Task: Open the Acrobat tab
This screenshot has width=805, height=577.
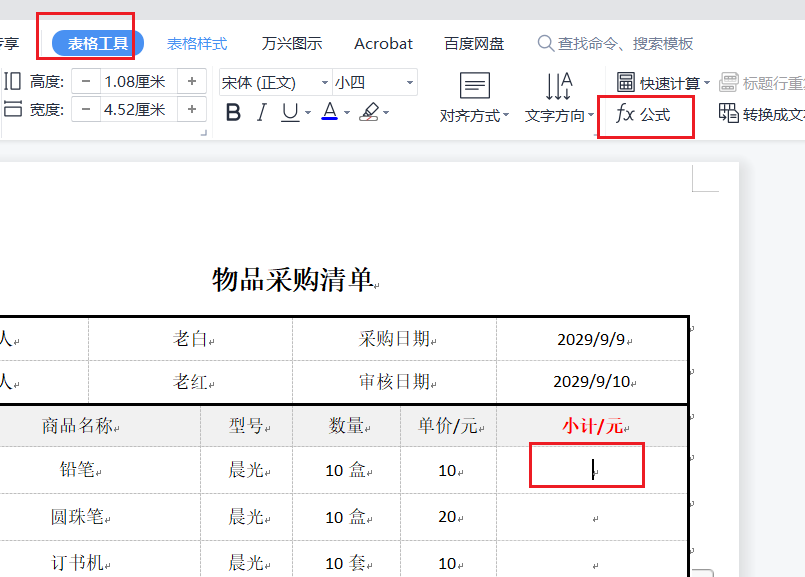Action: pyautogui.click(x=383, y=44)
